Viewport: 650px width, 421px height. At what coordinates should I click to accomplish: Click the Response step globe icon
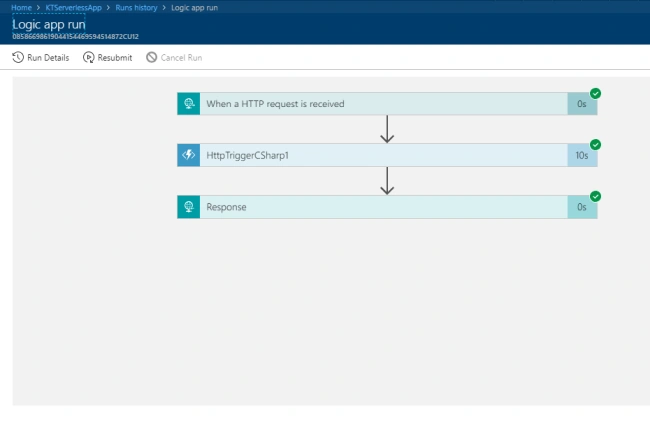(189, 207)
